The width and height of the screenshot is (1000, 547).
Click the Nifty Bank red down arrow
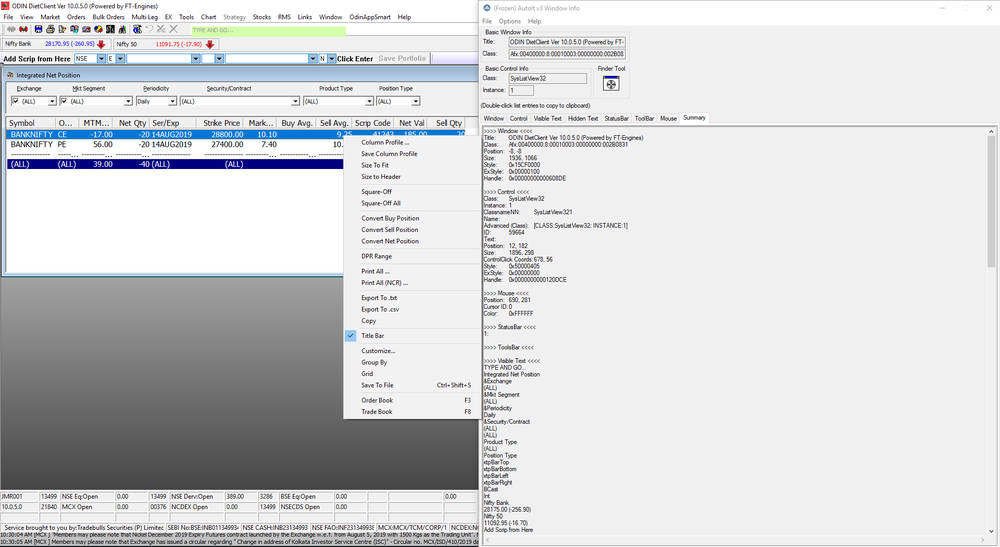pyautogui.click(x=101, y=45)
